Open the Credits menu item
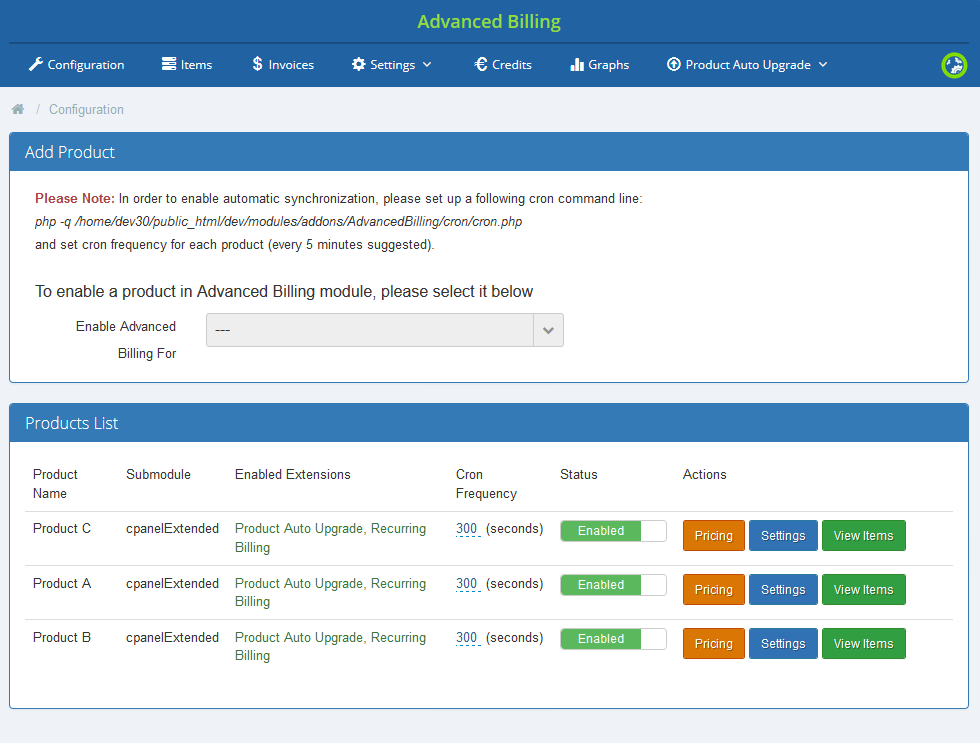The height and width of the screenshot is (743, 980). [x=503, y=64]
